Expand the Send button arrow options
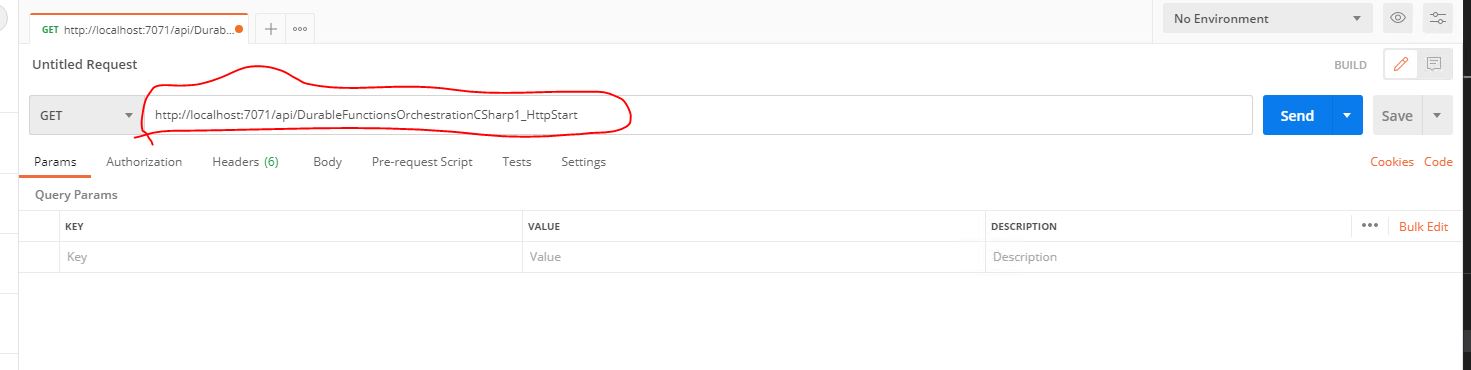The image size is (1471, 370). (1347, 115)
